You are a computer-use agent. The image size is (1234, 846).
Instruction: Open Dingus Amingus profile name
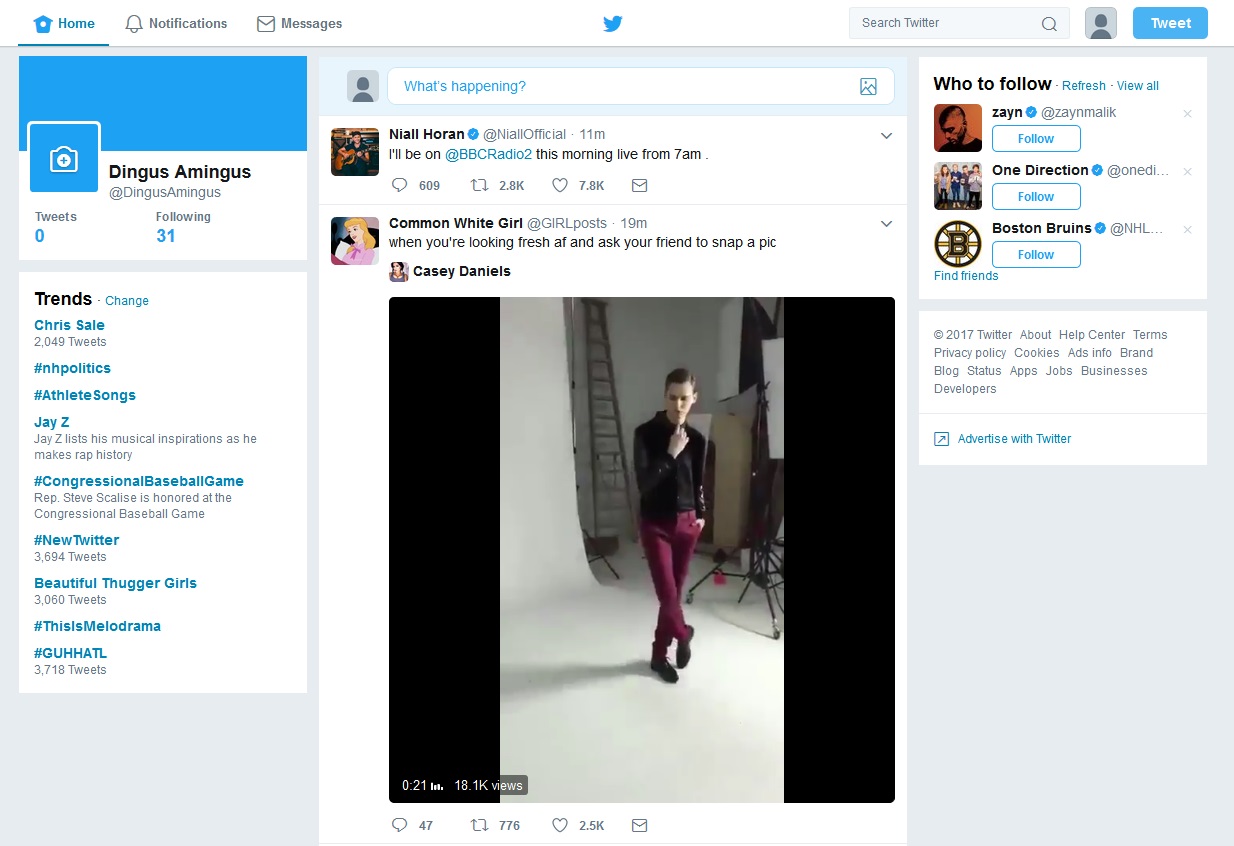click(180, 172)
